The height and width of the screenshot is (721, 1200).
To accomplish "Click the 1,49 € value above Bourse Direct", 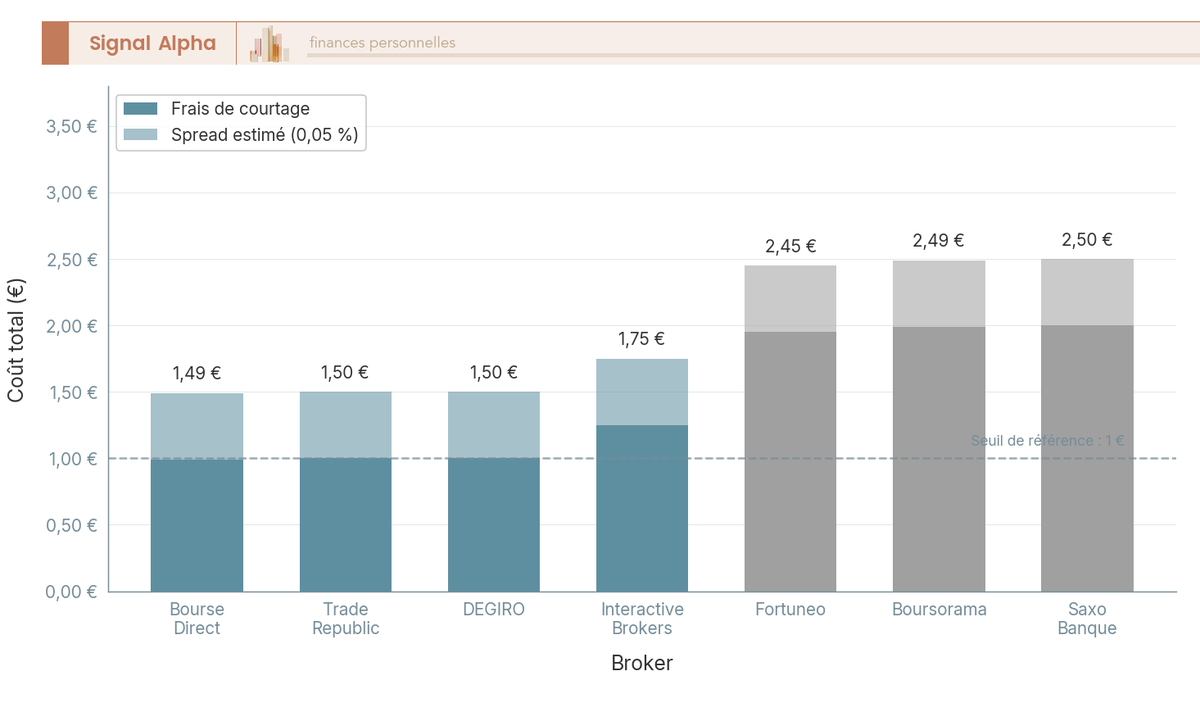I will [x=197, y=373].
